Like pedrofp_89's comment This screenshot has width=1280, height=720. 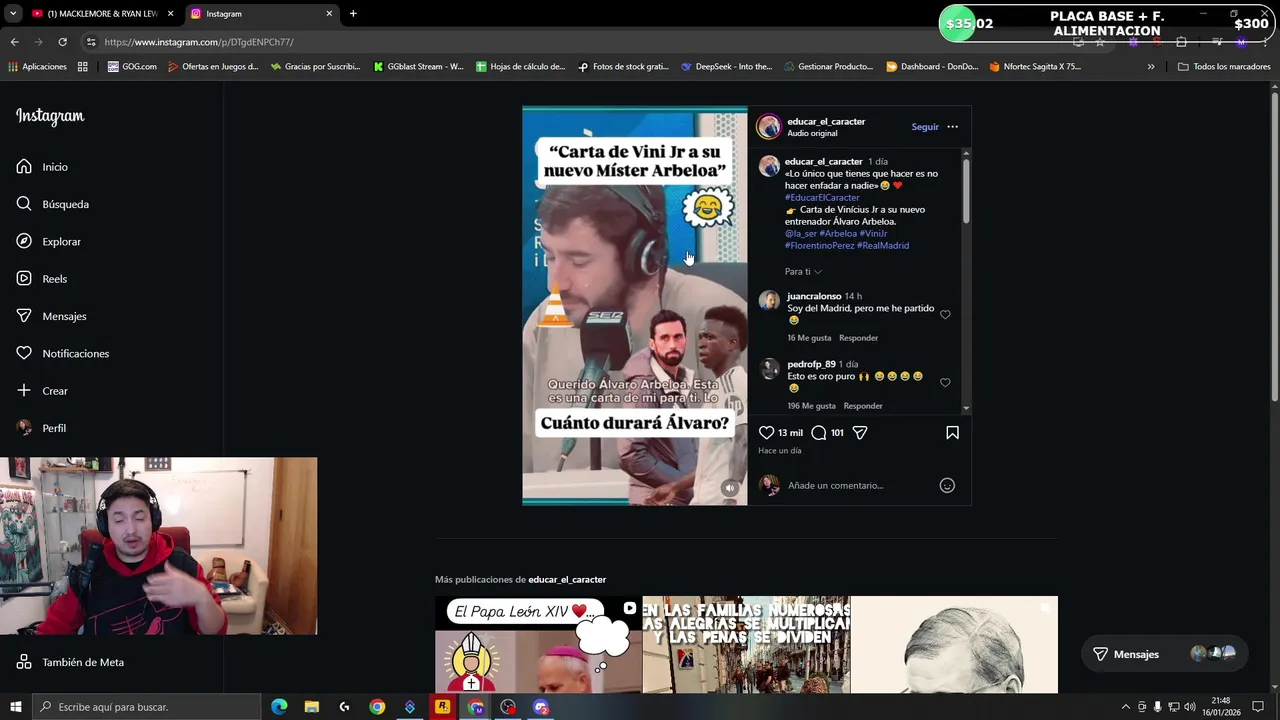point(945,383)
